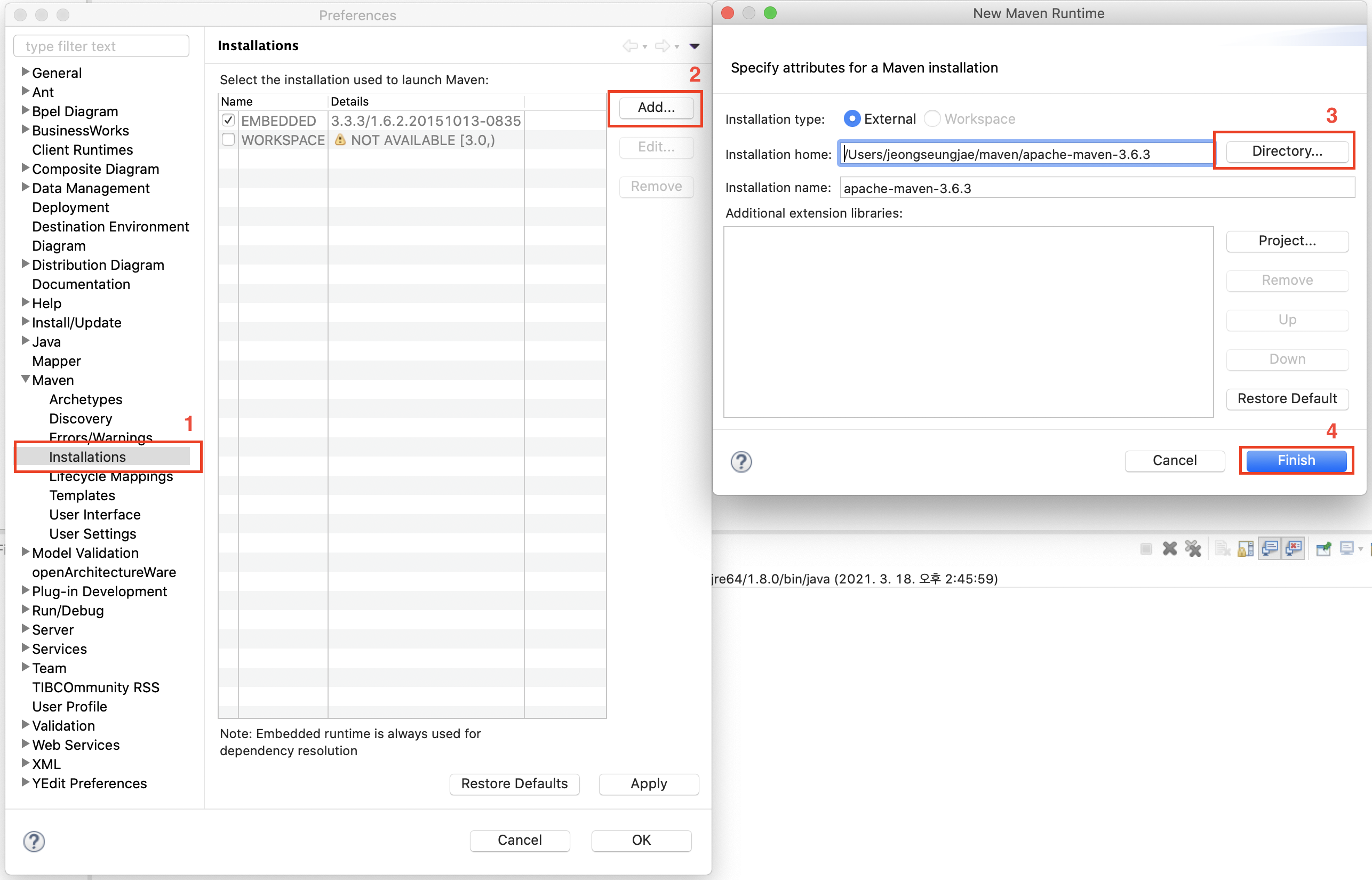Click the Up button for extension libraries
This screenshot has height=880, width=1372.
1288,319
